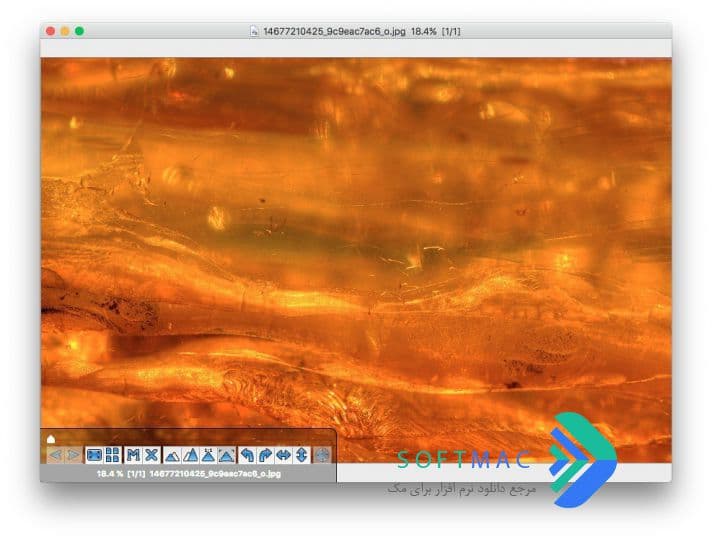Click the document proxy icon in title bar

[254, 31]
